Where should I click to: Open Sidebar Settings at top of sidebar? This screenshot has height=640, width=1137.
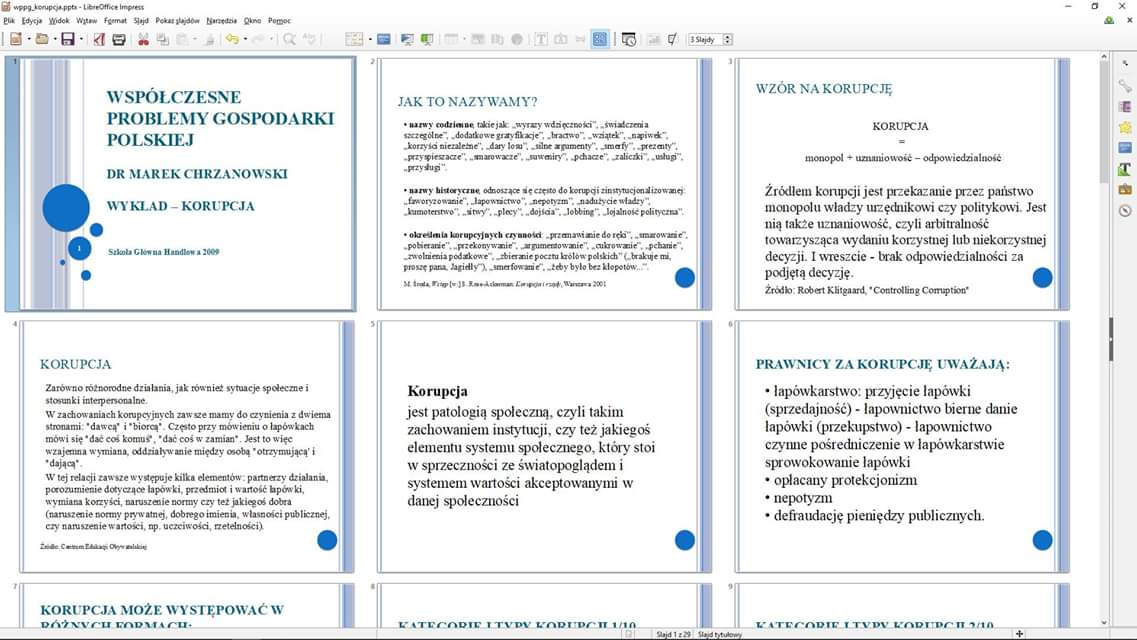pyautogui.click(x=1125, y=64)
